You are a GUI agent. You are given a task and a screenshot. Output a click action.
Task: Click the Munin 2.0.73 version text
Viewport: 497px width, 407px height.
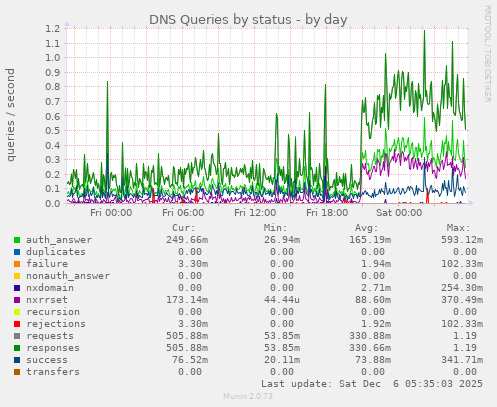(x=248, y=396)
